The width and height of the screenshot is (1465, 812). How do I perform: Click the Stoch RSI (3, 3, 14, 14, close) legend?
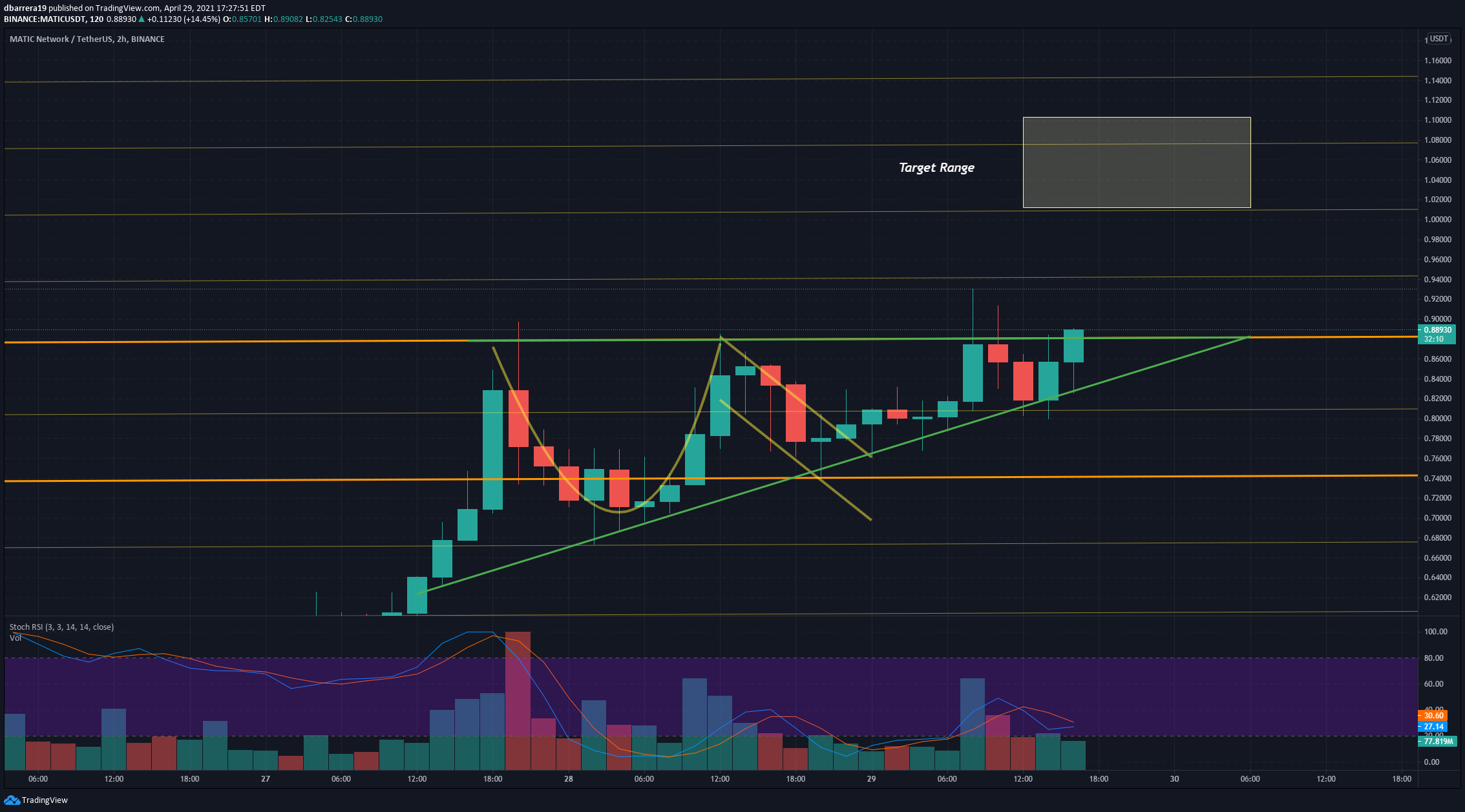(x=61, y=627)
